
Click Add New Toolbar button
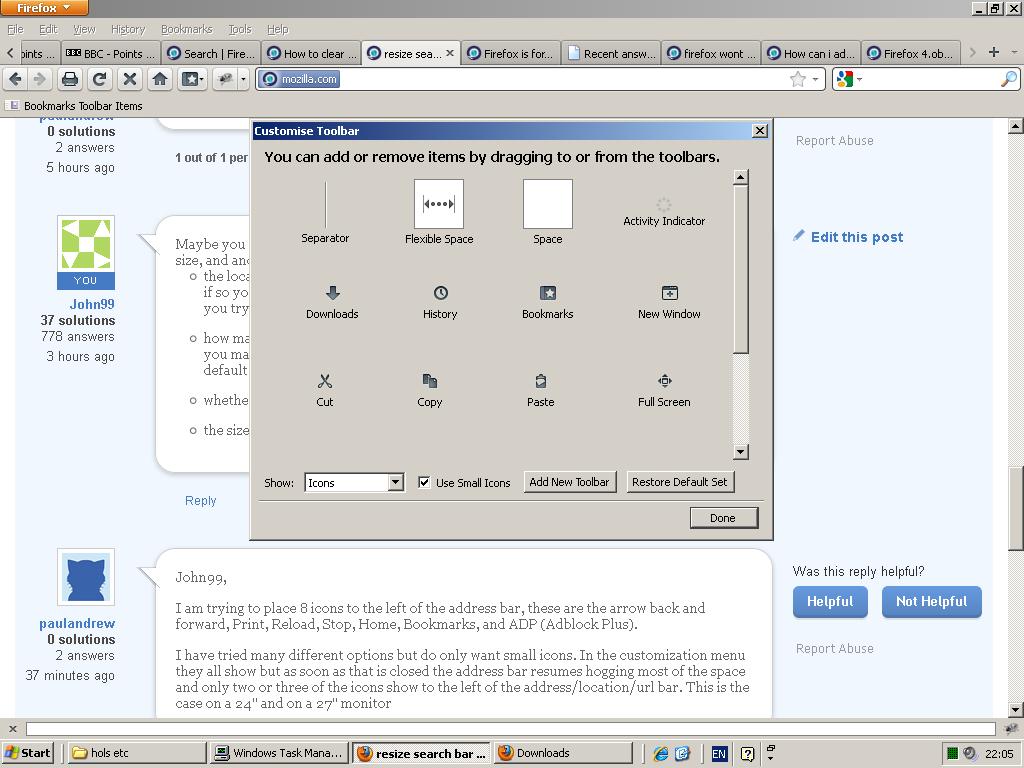point(569,482)
